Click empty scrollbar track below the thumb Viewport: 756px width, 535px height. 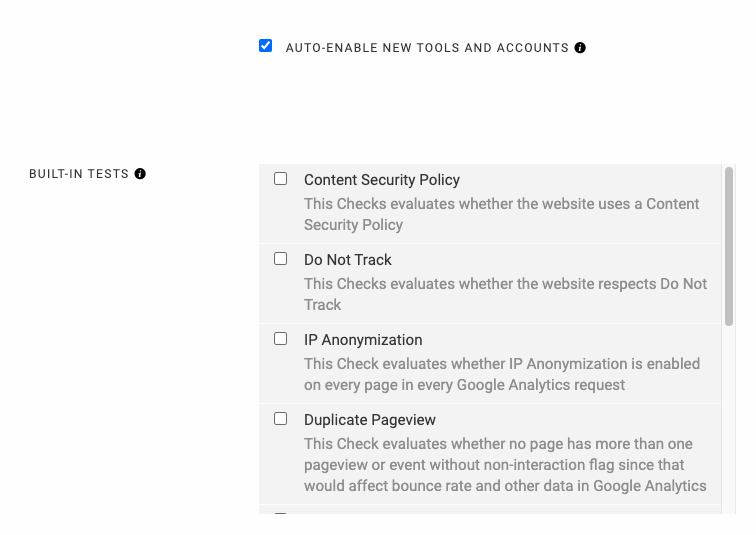[729, 419]
